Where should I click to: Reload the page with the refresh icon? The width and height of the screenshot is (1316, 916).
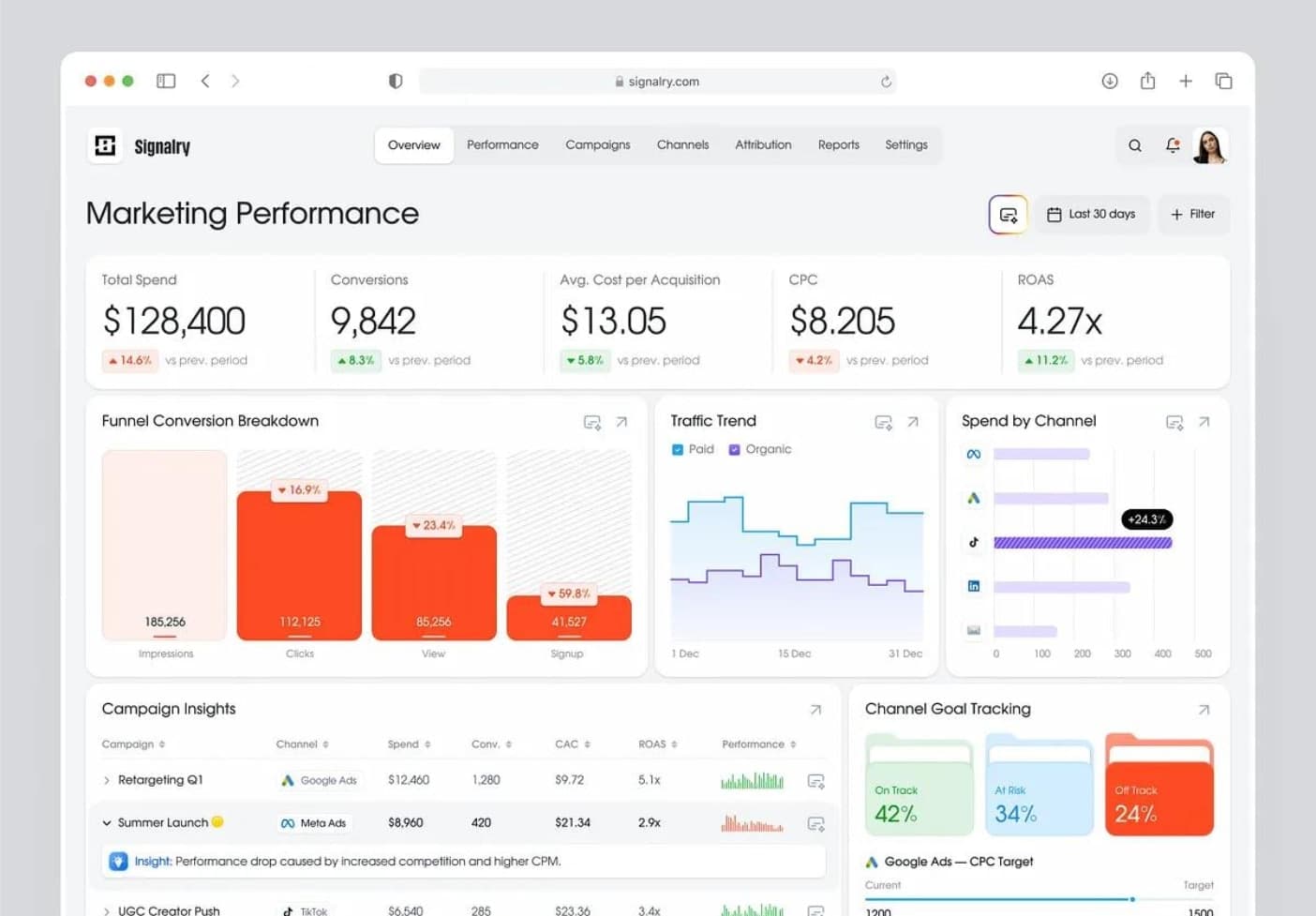tap(886, 82)
